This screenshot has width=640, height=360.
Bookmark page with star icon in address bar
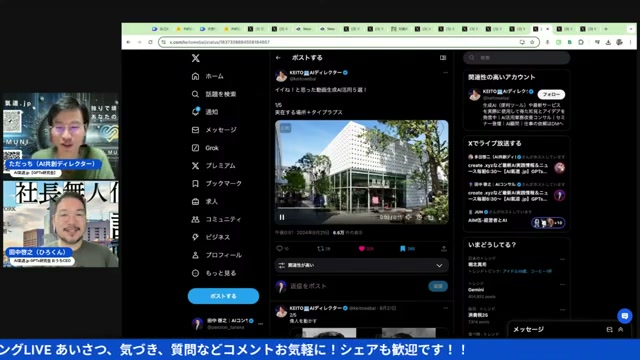[532, 42]
